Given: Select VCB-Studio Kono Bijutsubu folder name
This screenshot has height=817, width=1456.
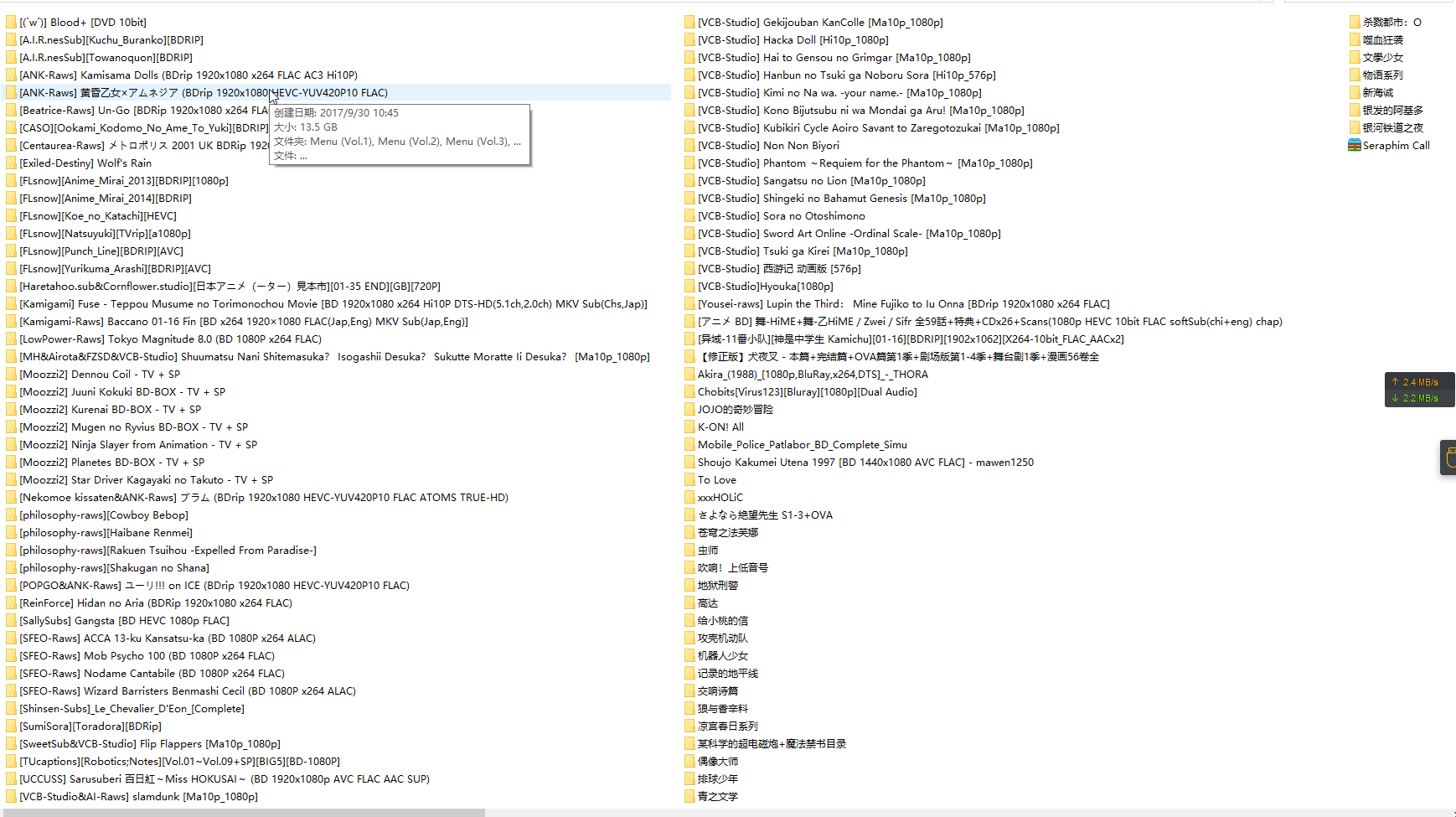Looking at the screenshot, I should click(x=861, y=111).
